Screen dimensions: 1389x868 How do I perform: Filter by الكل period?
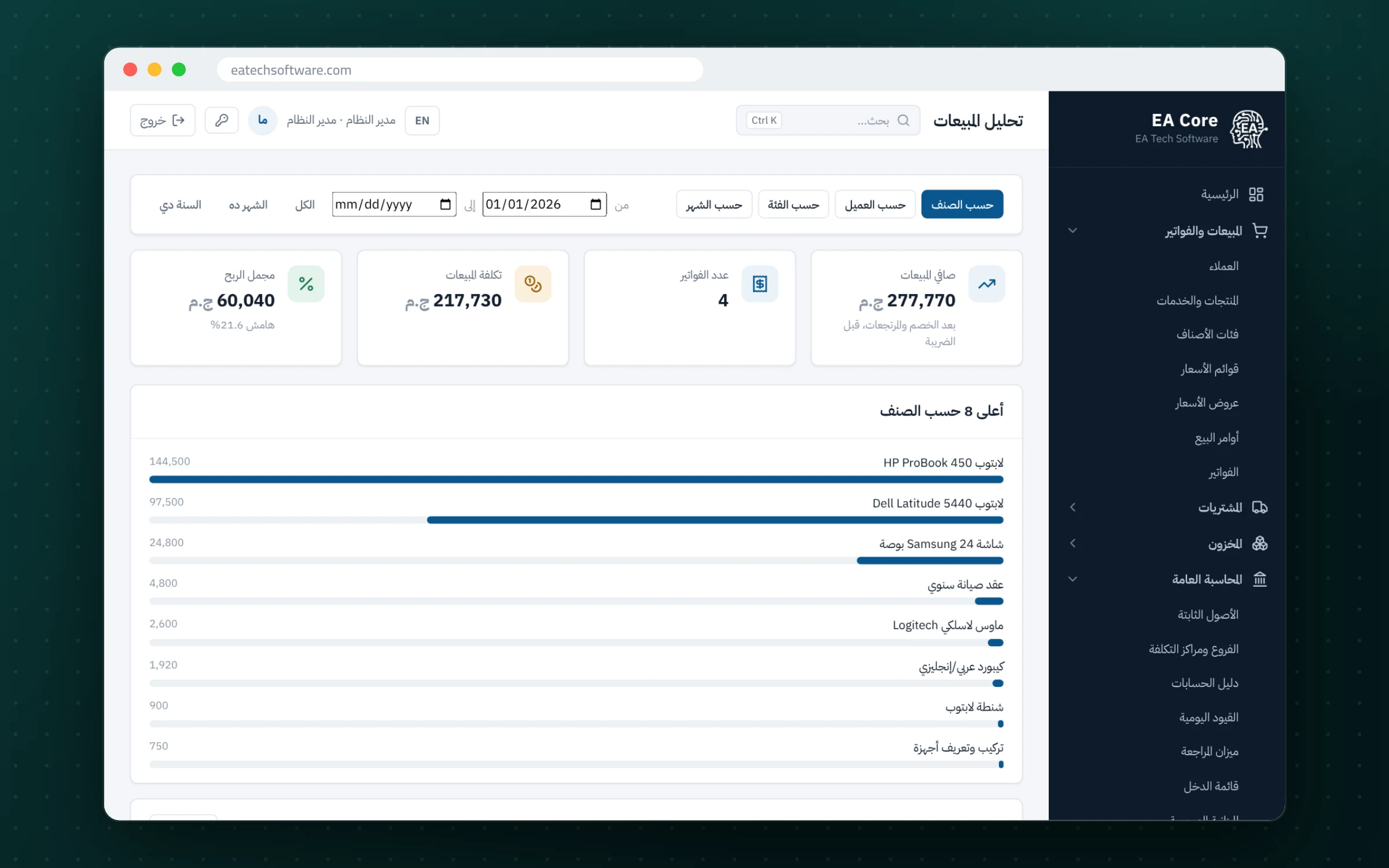tap(304, 205)
